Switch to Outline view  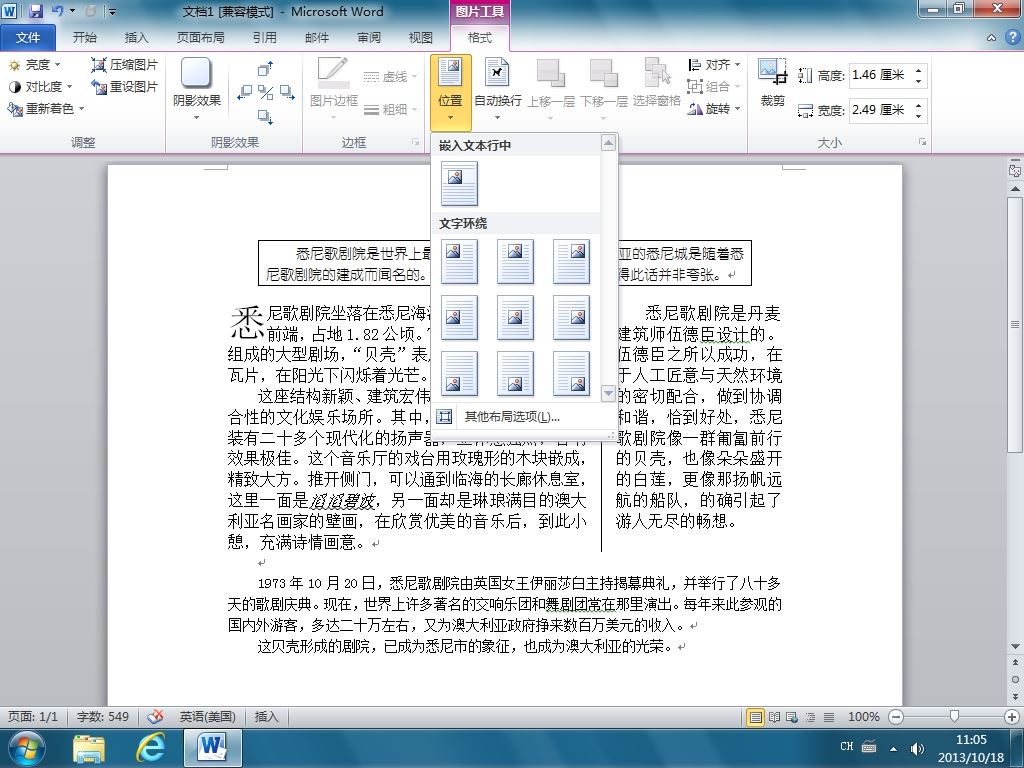(x=810, y=717)
